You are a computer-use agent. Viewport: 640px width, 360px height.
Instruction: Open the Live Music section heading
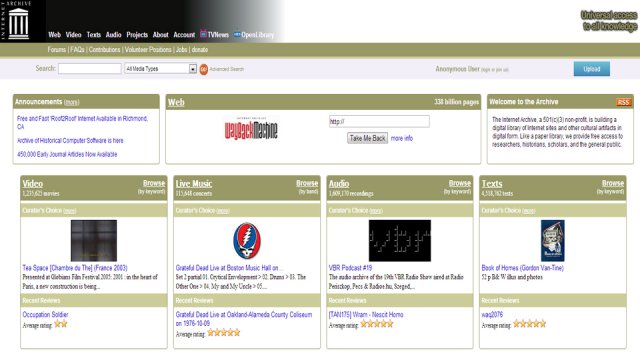tap(194, 184)
